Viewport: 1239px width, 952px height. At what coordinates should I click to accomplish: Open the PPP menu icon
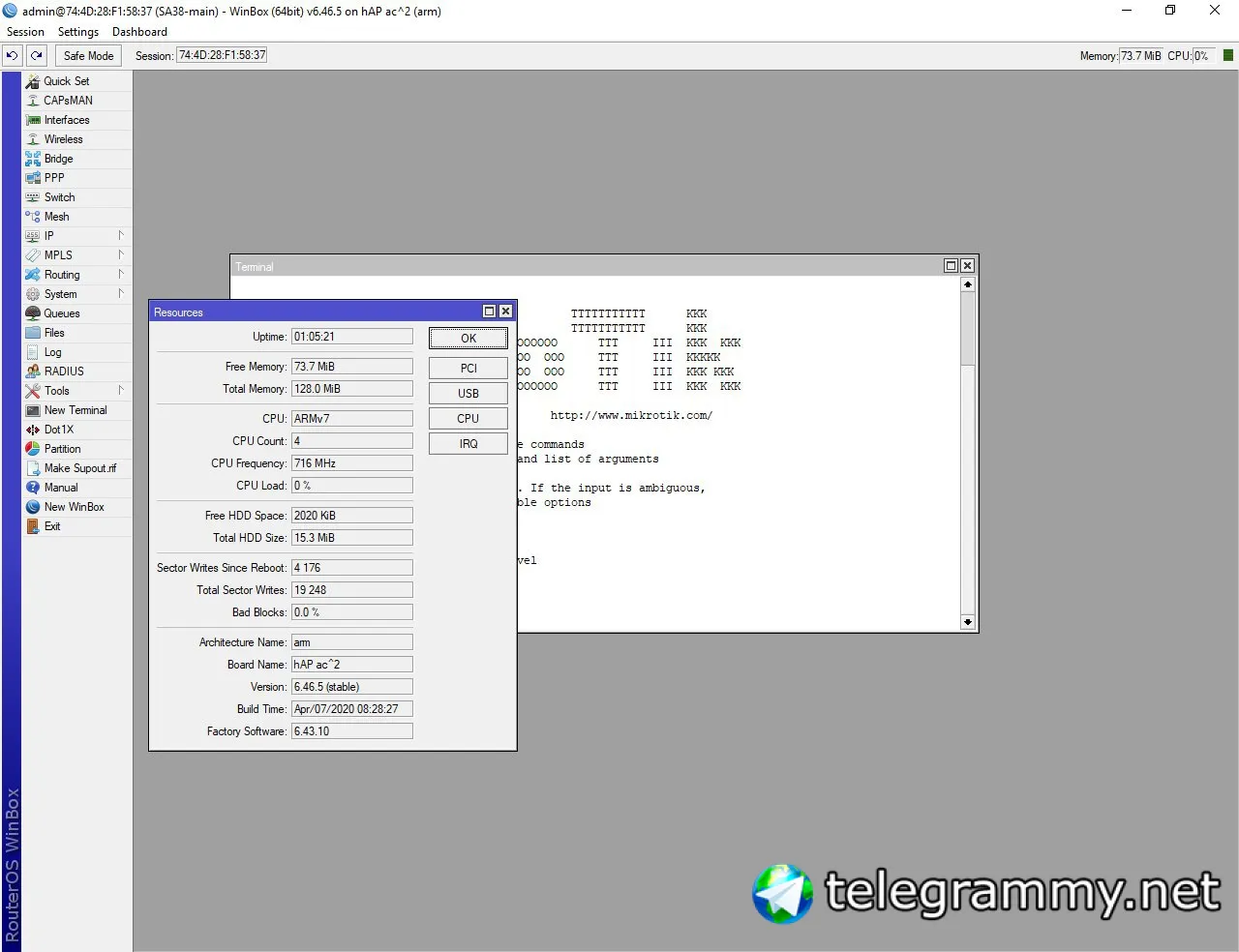[x=33, y=178]
